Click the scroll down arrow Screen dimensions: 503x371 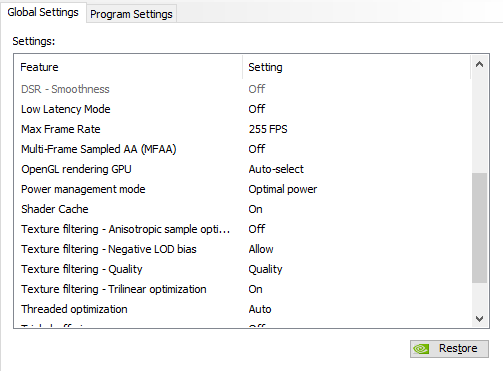point(479,319)
